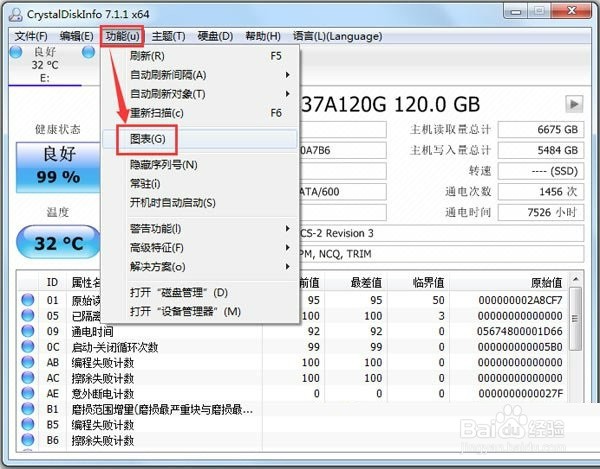Click the 37A120G 120.0 GB disk title
Viewport: 600px width, 469px height.
[390, 104]
